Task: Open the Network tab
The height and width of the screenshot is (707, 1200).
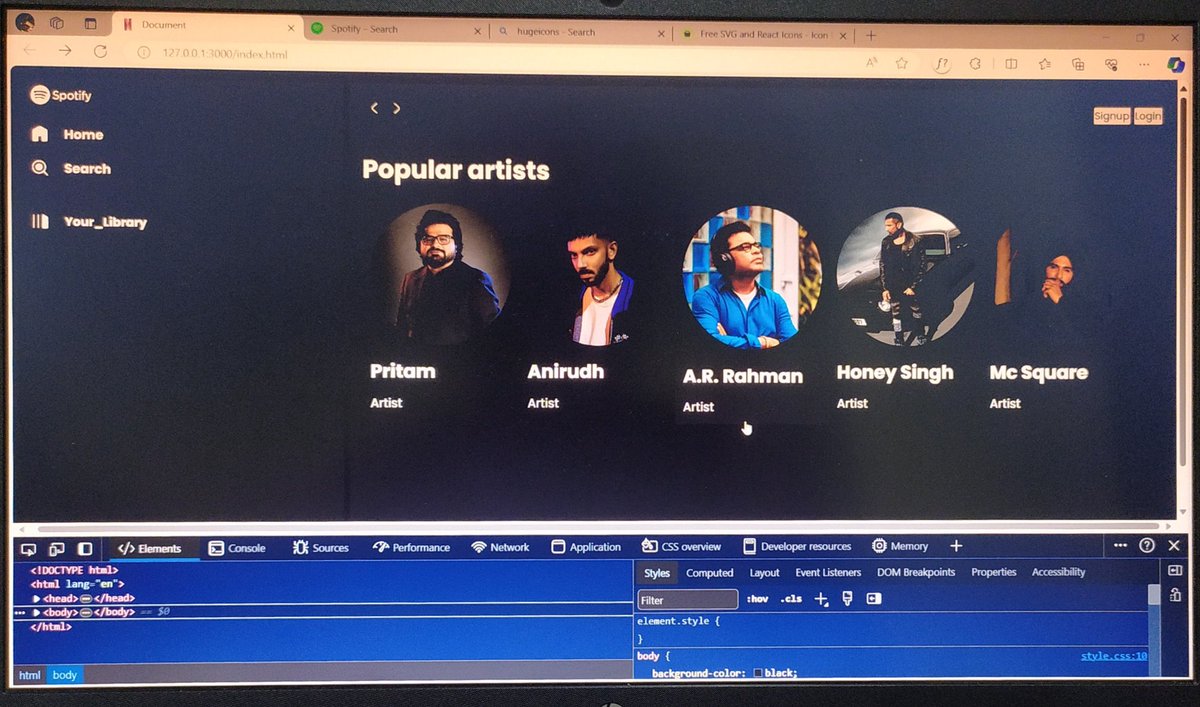Action: pos(500,547)
